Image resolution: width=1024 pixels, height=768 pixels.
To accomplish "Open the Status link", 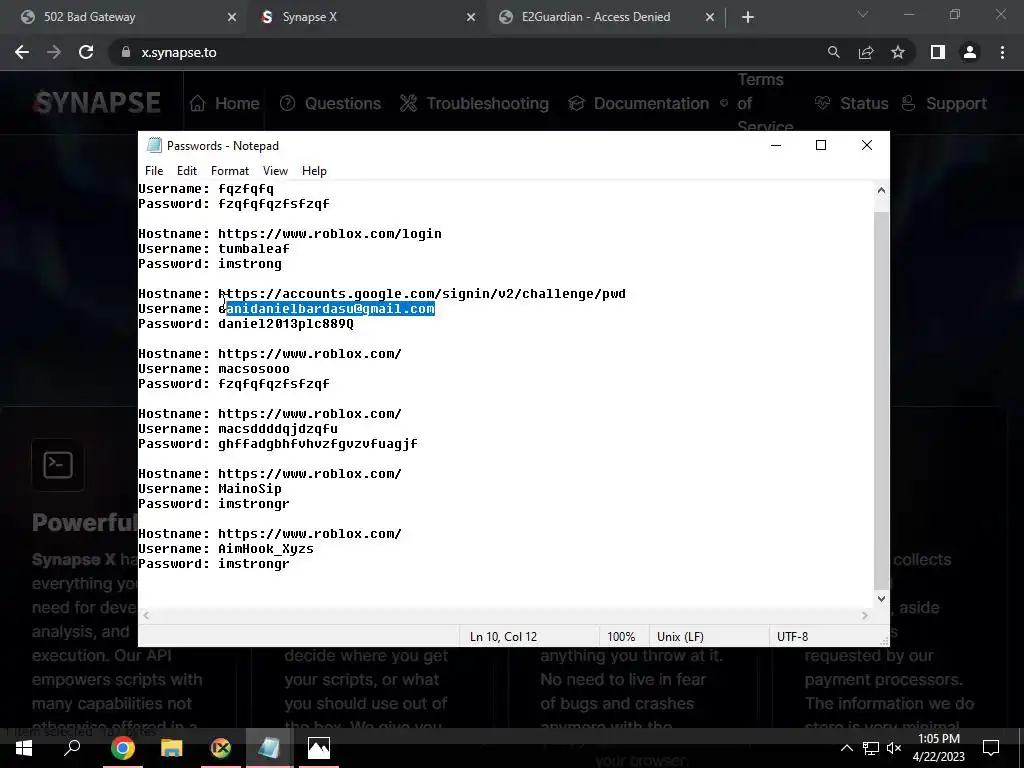I will (x=852, y=103).
